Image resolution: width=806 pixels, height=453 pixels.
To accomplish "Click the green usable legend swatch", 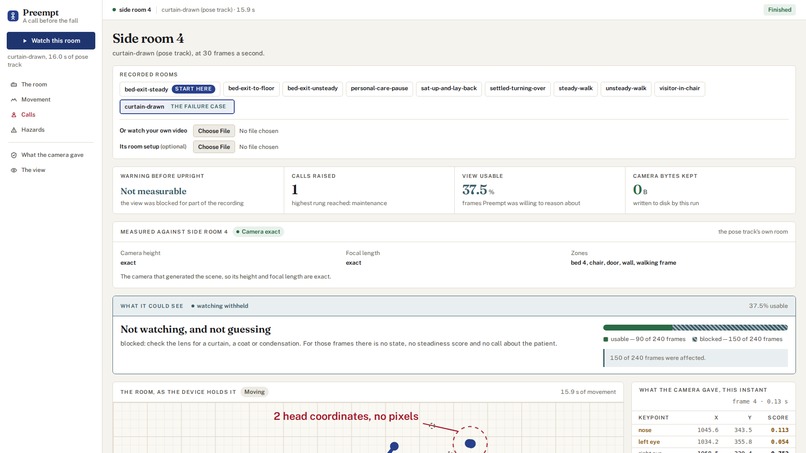I will [606, 339].
